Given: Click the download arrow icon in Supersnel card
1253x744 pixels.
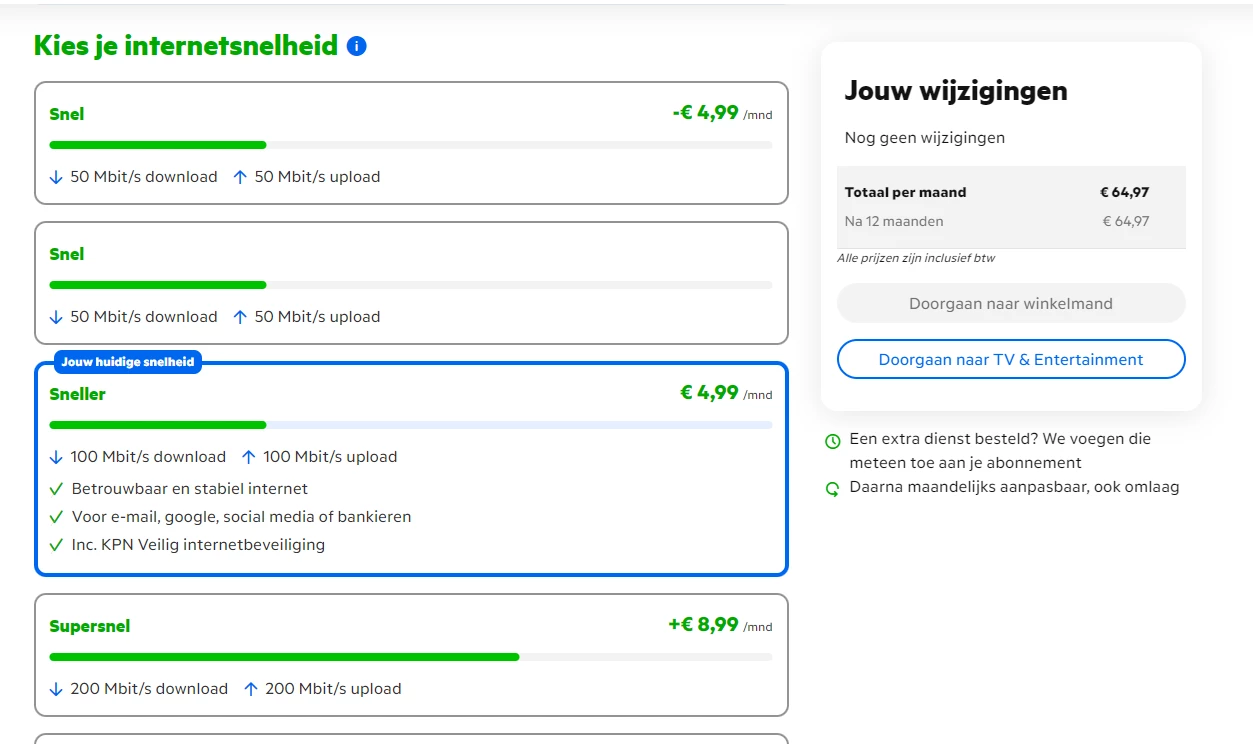Looking at the screenshot, I should click(x=56, y=689).
